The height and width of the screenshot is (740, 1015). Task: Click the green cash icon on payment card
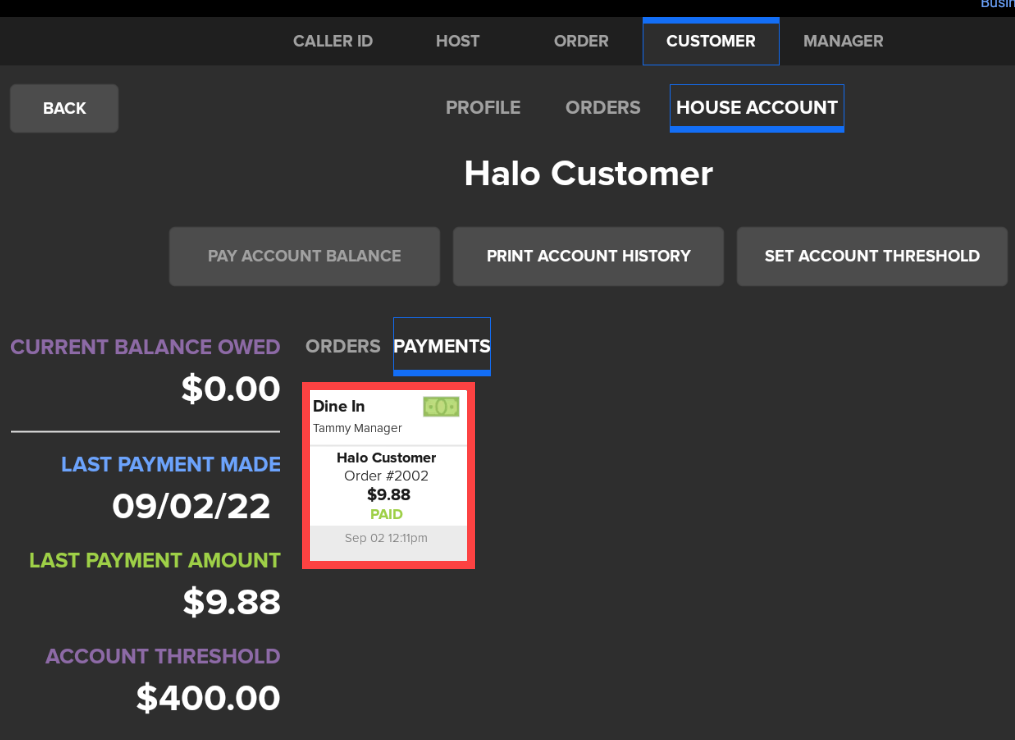click(x=440, y=407)
